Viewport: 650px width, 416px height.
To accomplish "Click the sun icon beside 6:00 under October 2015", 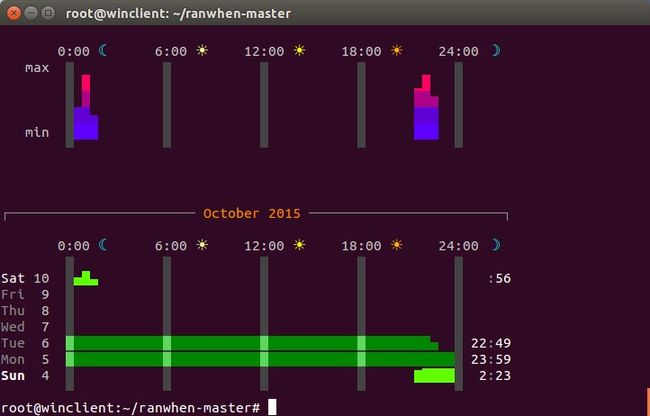I will click(202, 245).
